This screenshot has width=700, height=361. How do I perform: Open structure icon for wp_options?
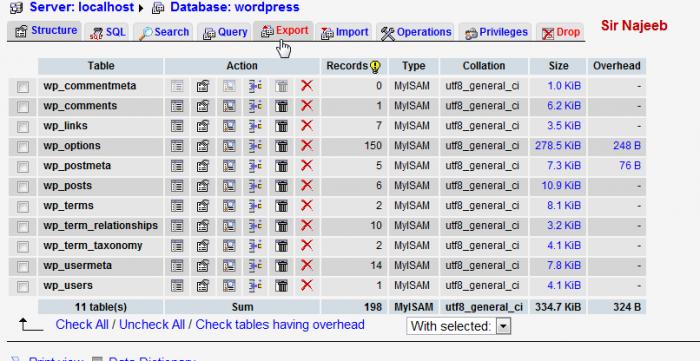pos(203,146)
